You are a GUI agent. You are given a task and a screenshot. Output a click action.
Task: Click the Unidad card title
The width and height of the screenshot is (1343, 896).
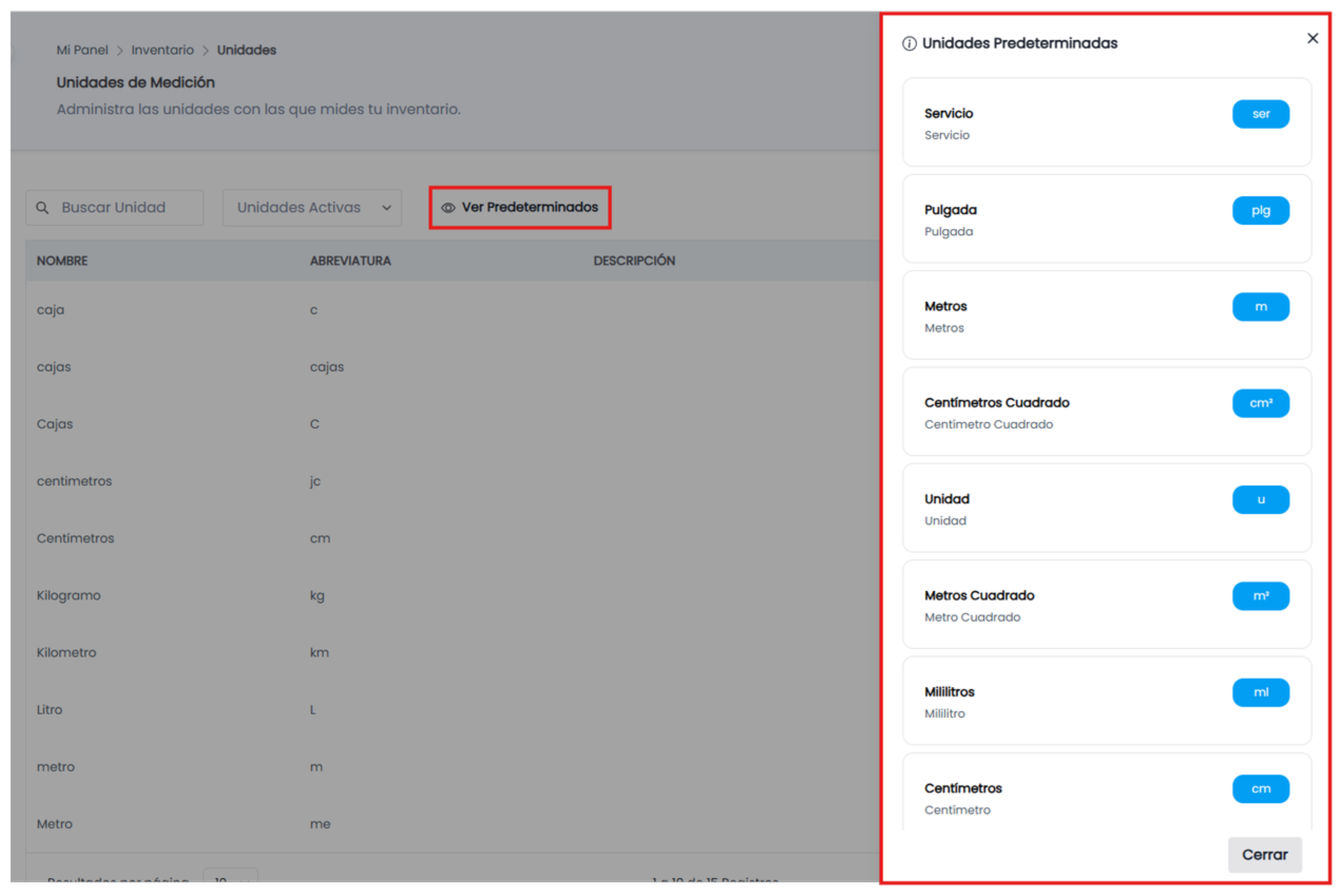pyautogui.click(x=947, y=499)
